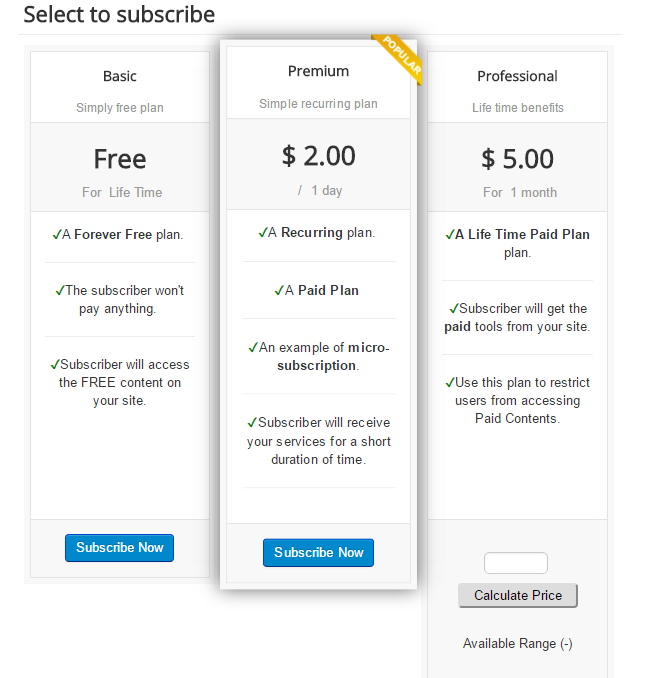Viewport: 649px width, 678px height.
Task: Select the Professional plan title
Action: click(x=517, y=76)
